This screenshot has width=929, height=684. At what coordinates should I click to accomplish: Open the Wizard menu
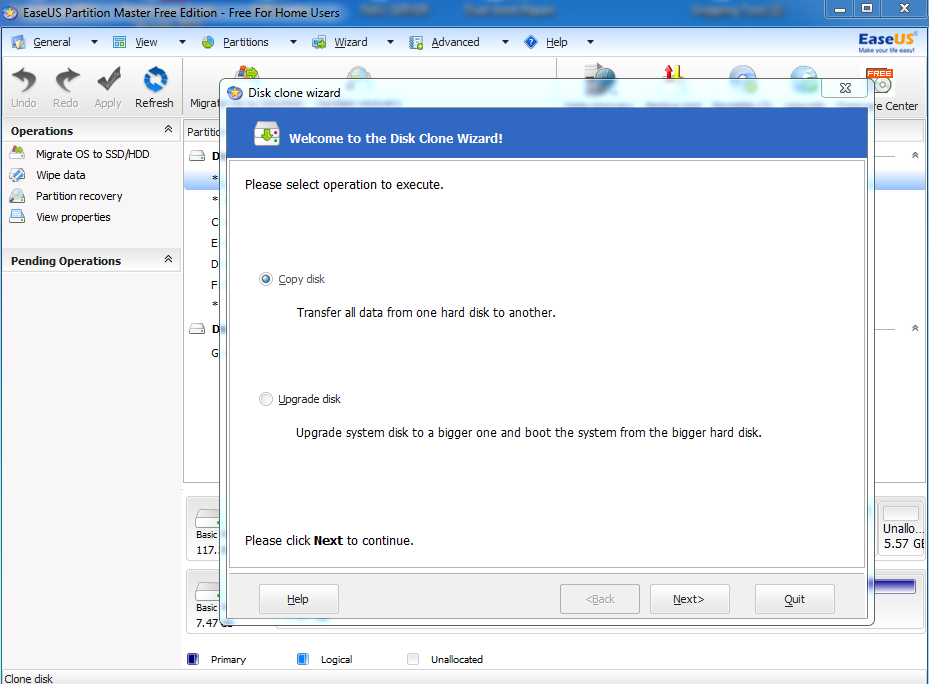(x=351, y=42)
